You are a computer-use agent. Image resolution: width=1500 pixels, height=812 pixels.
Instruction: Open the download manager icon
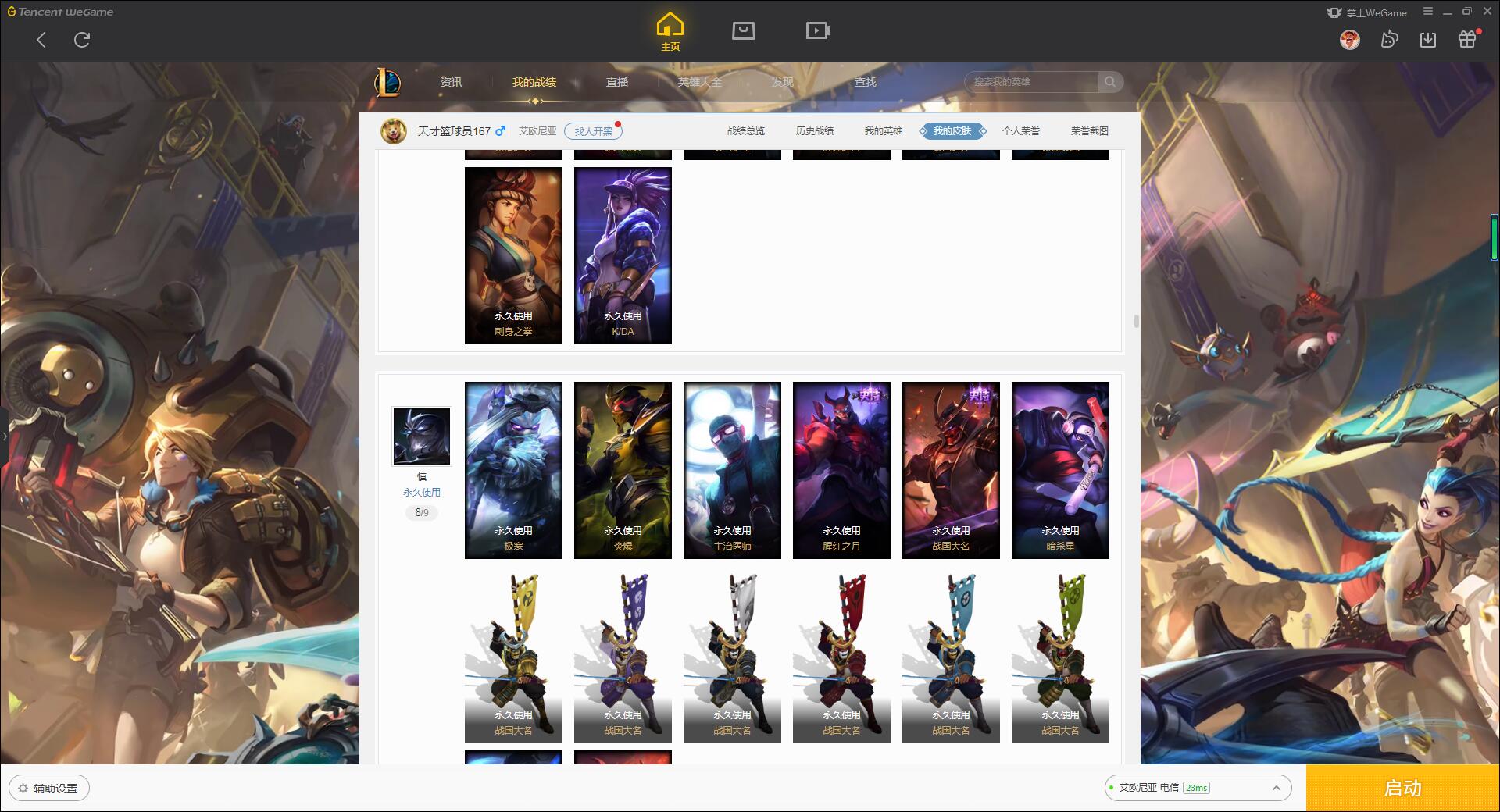point(1428,40)
